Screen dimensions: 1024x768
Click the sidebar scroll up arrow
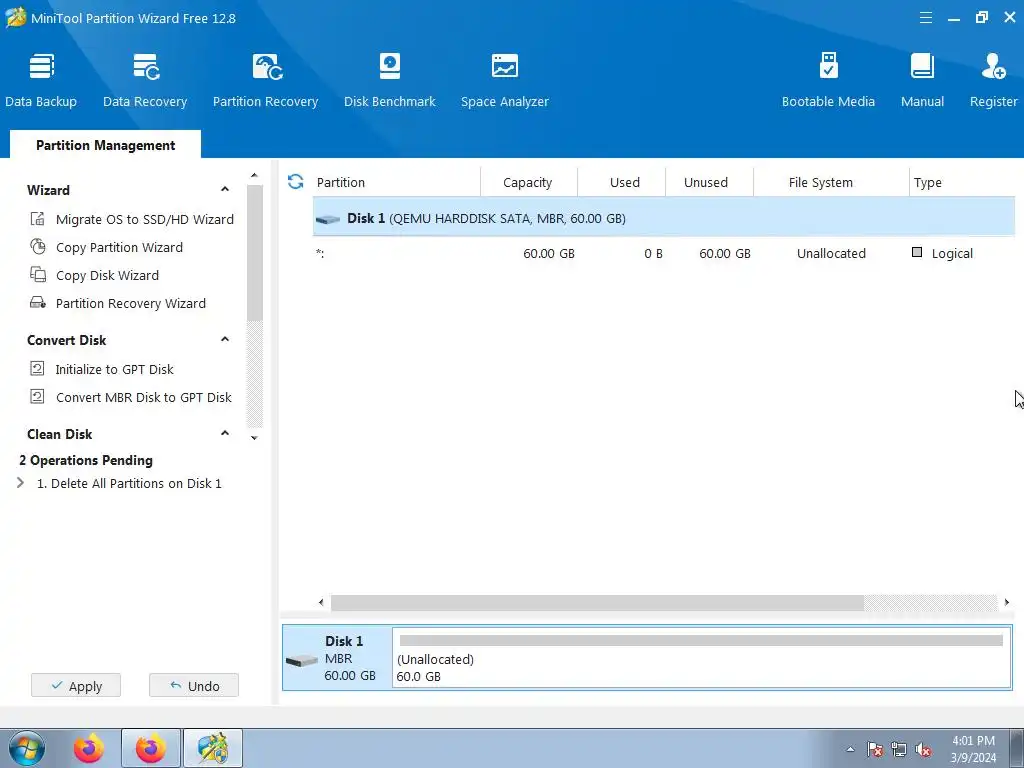pos(255,176)
